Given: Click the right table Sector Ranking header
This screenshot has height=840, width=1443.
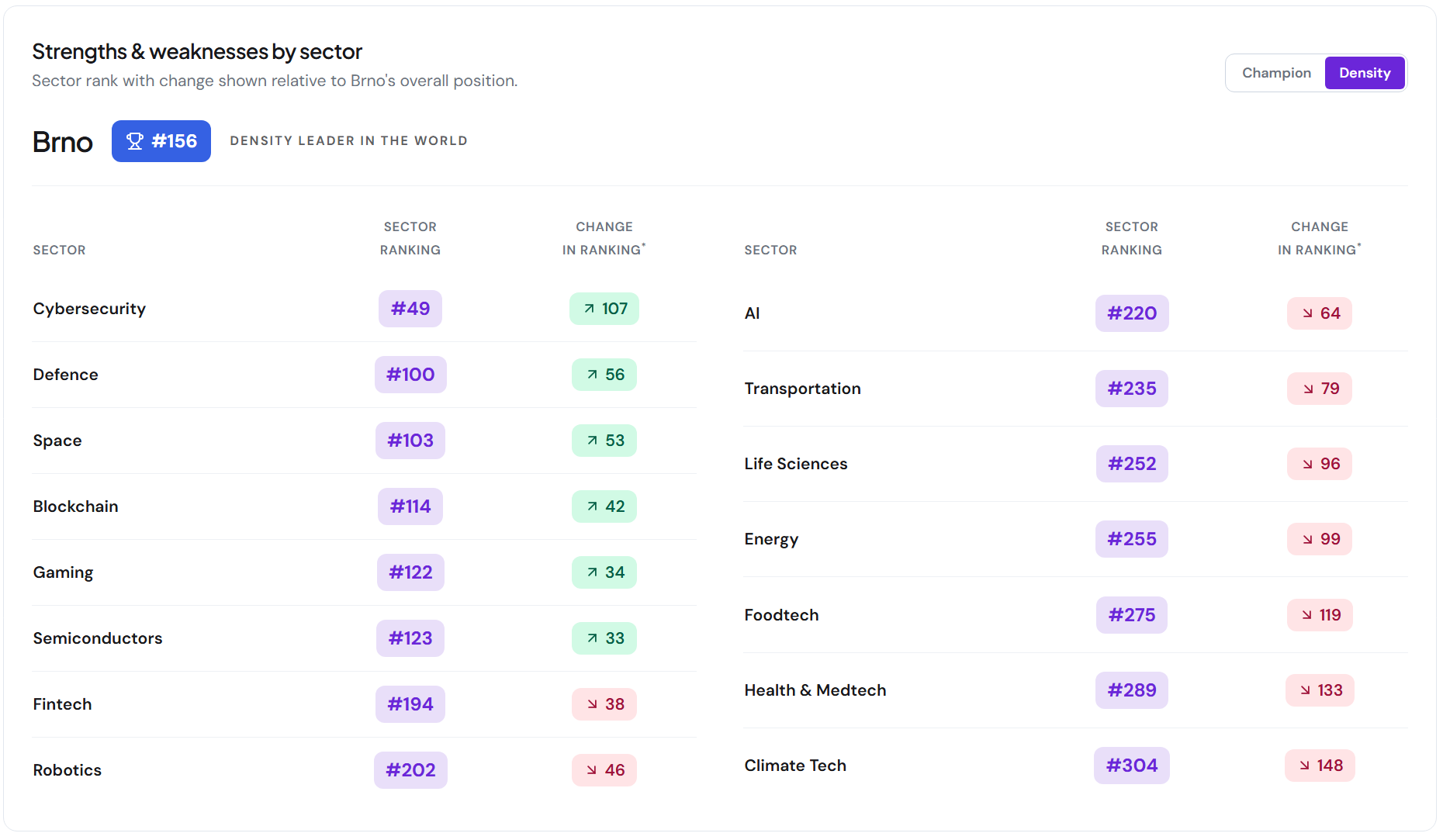Looking at the screenshot, I should click(1132, 238).
